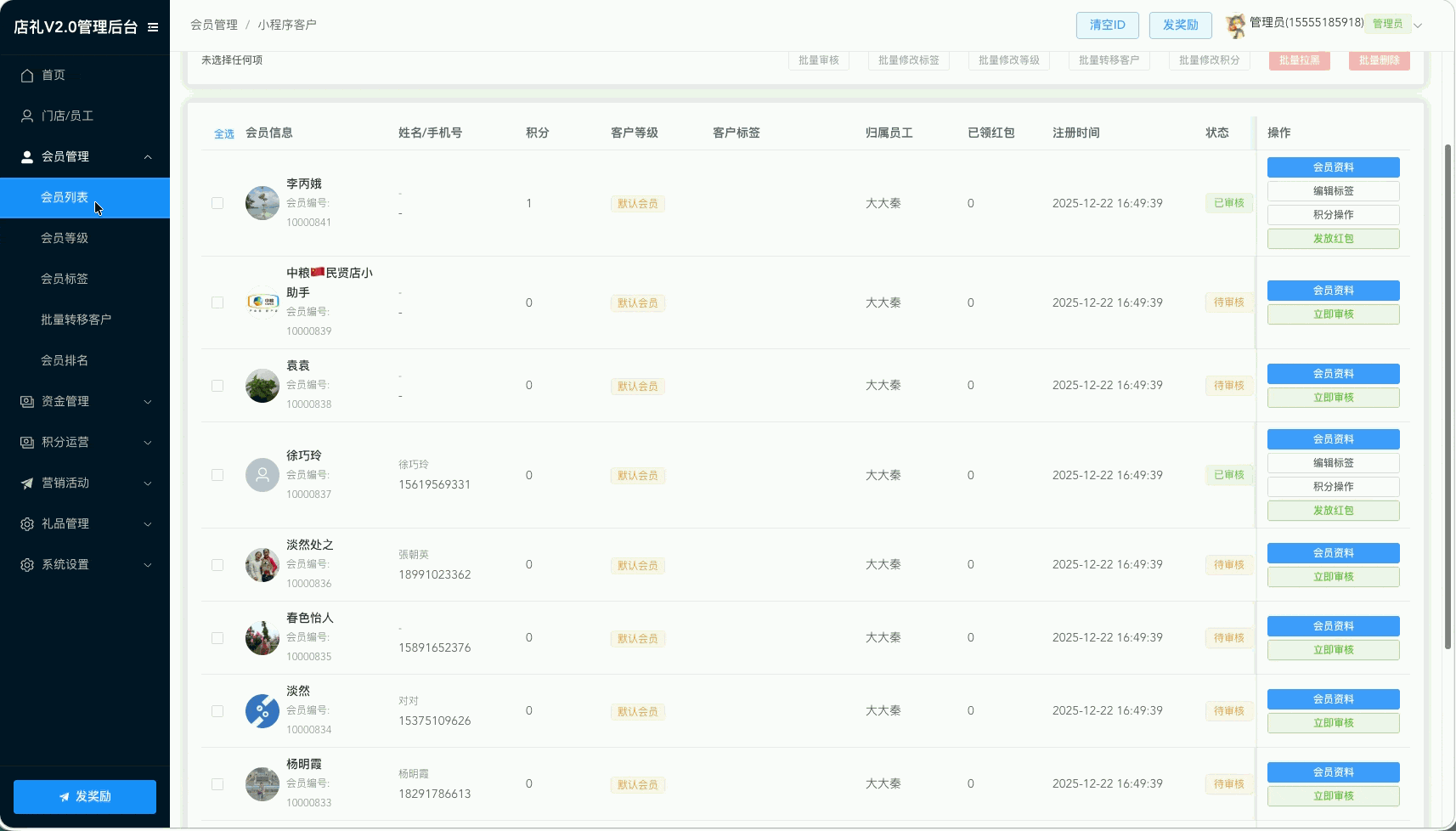Tick the checkbox for member 杨明霞
1456x831 pixels.
tap(217, 784)
